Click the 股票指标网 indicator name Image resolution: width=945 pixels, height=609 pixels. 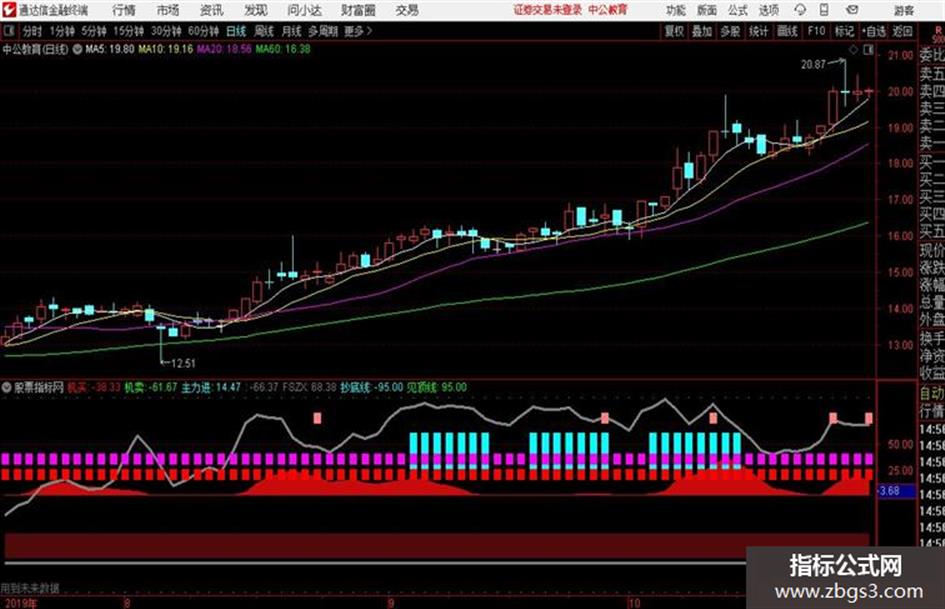point(39,388)
